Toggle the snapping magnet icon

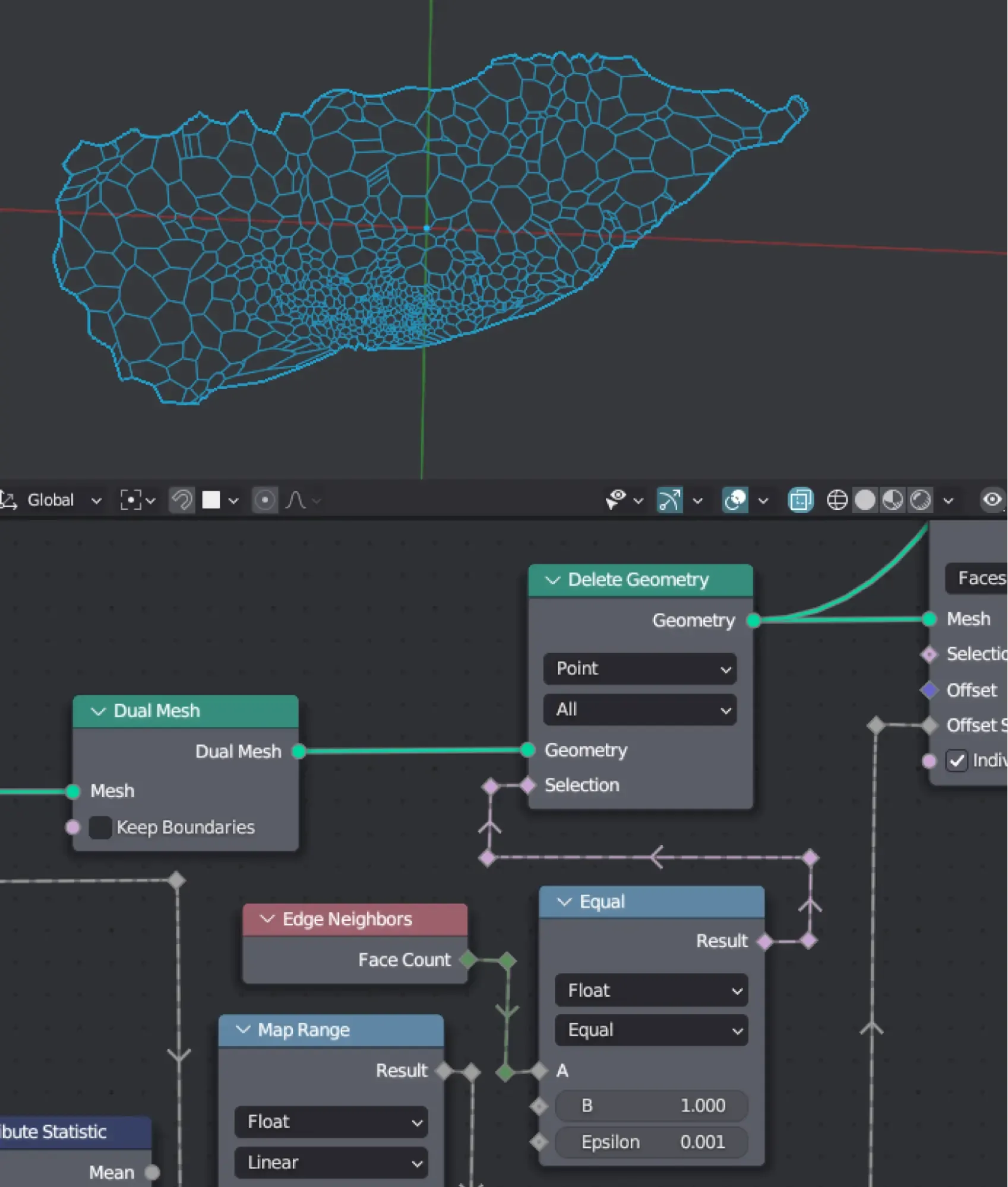point(182,500)
